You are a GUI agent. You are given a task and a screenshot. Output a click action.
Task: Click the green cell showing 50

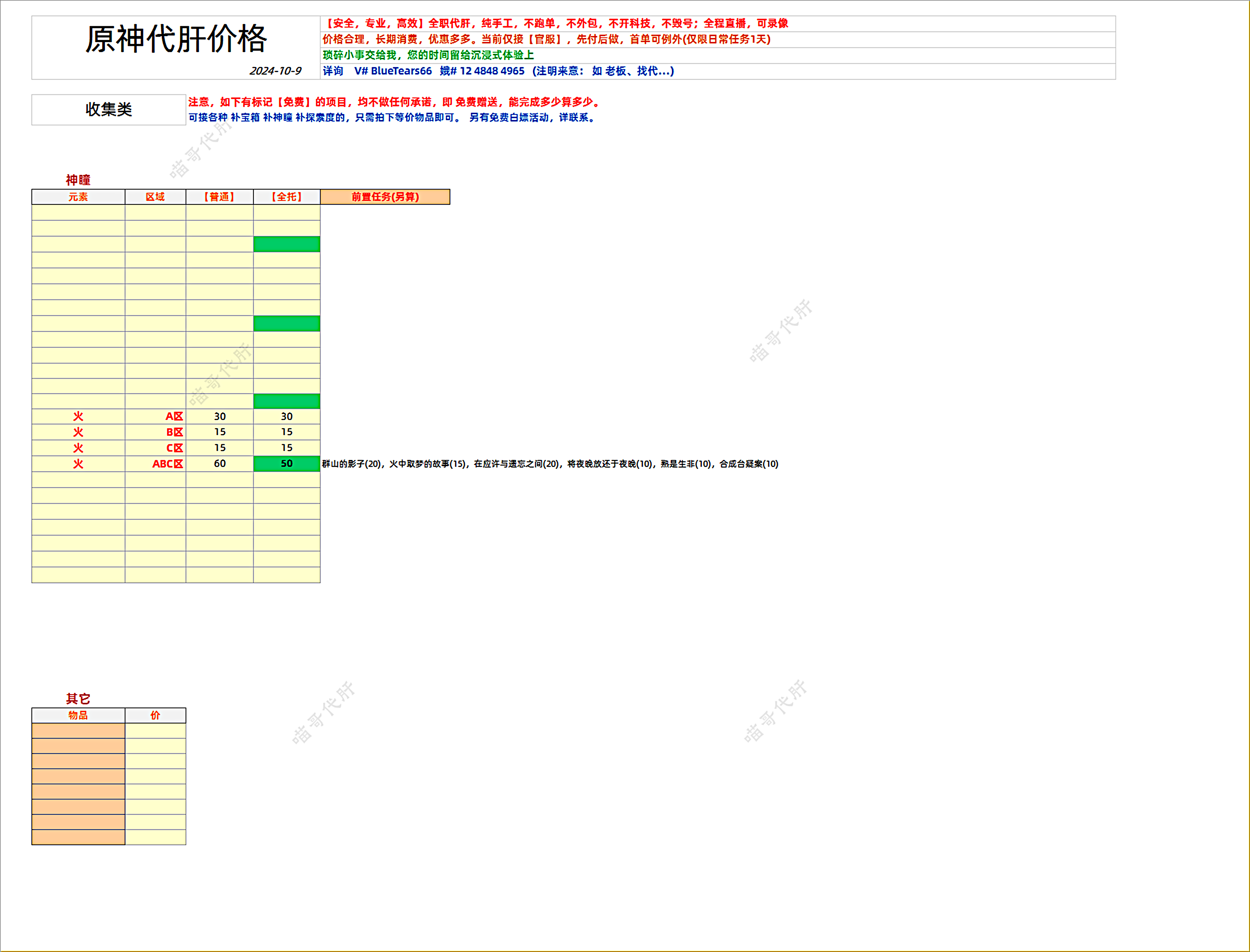pyautogui.click(x=287, y=463)
